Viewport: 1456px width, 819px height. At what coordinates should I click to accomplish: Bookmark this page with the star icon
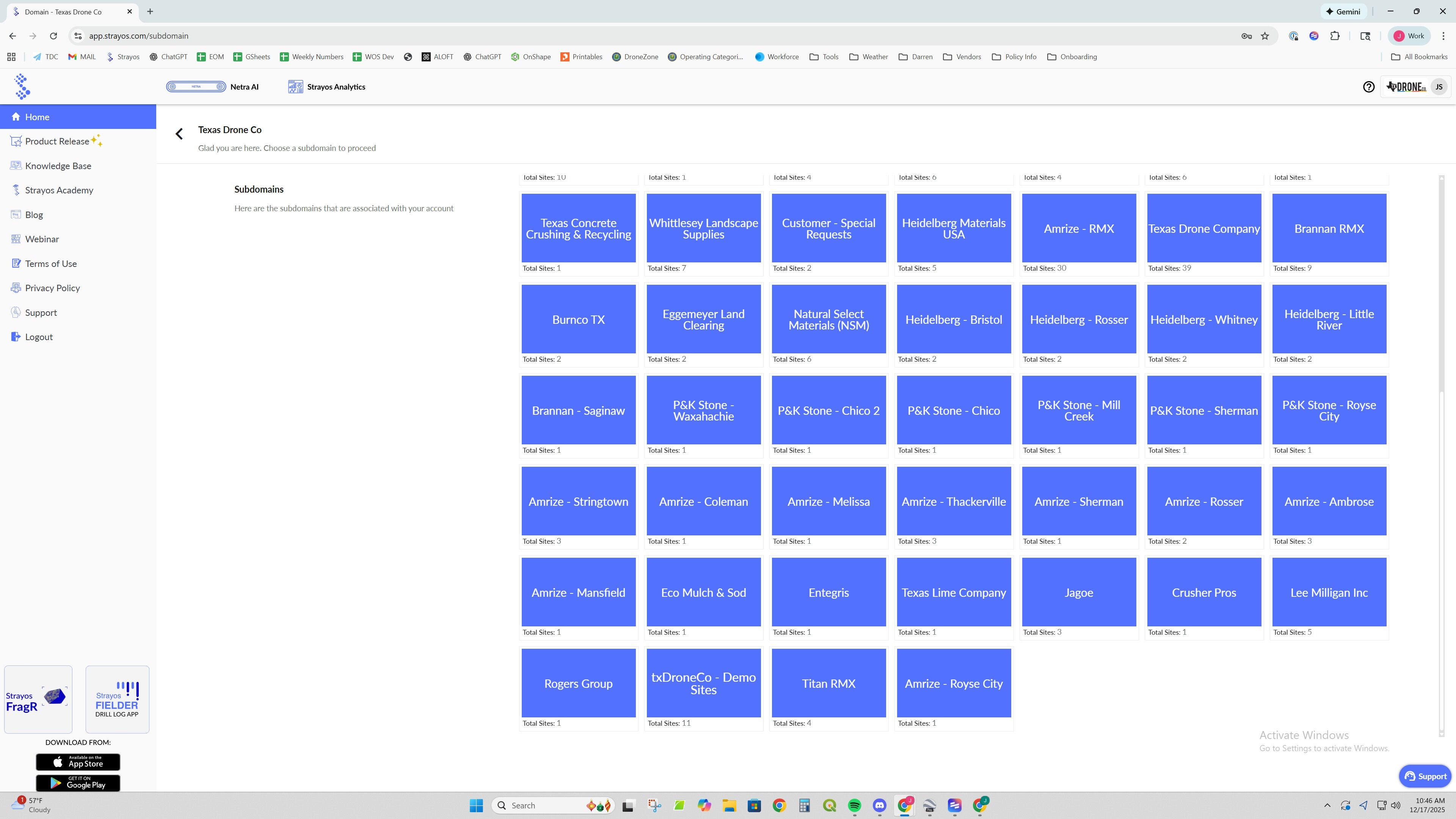(x=1265, y=36)
